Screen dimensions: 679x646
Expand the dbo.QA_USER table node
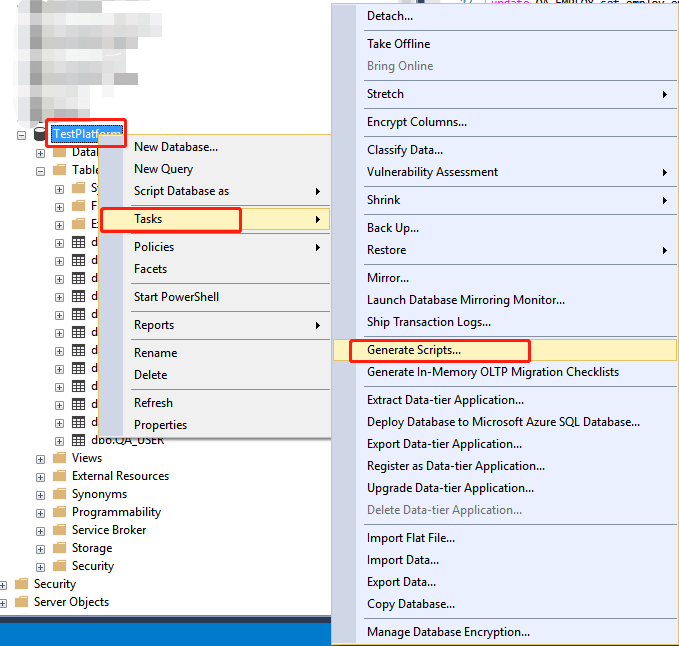pos(59,442)
